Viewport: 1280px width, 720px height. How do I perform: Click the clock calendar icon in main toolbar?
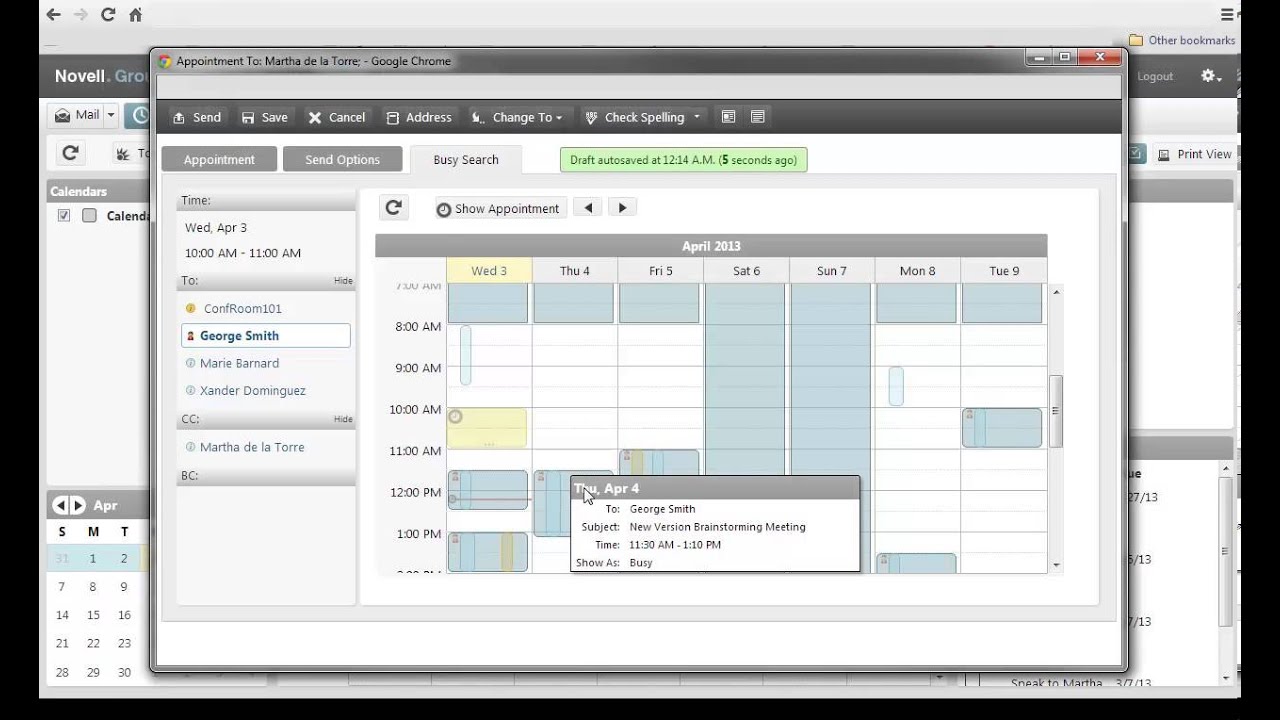coord(139,115)
